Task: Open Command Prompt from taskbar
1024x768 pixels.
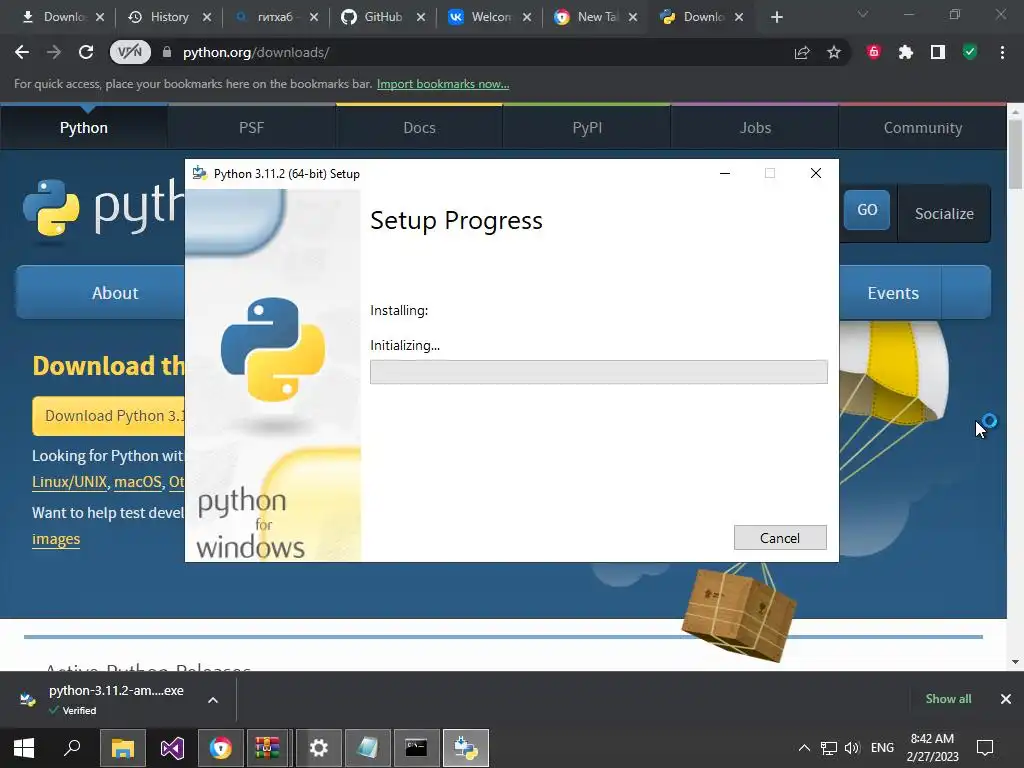Action: 417,748
